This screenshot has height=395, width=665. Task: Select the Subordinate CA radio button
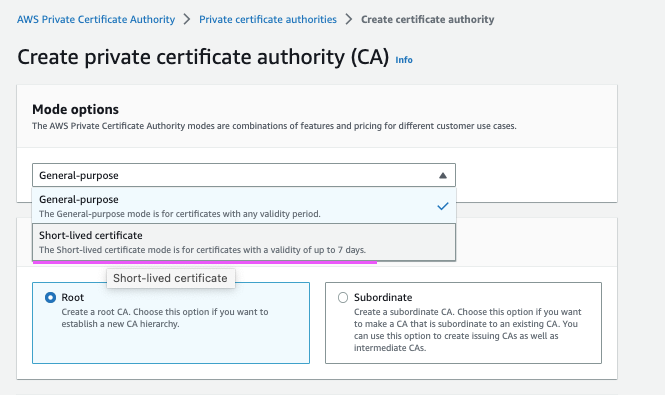coord(343,297)
